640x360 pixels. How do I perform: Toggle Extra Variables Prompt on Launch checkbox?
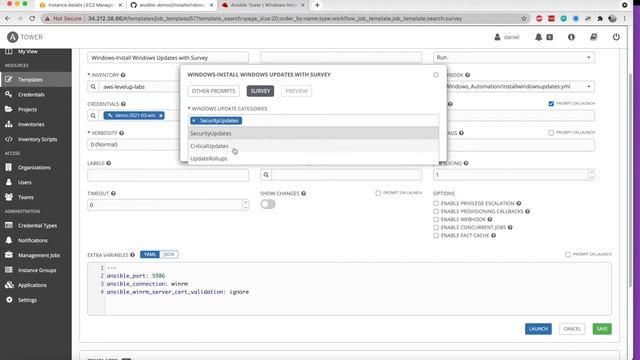coord(568,254)
